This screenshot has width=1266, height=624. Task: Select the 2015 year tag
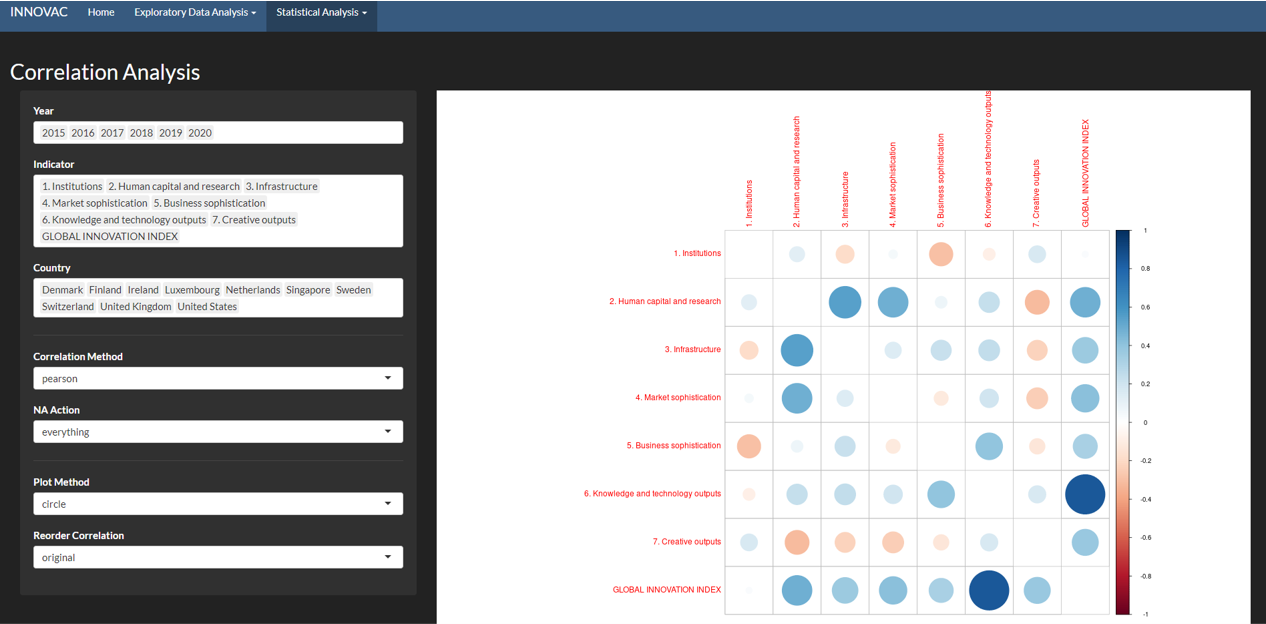53,133
